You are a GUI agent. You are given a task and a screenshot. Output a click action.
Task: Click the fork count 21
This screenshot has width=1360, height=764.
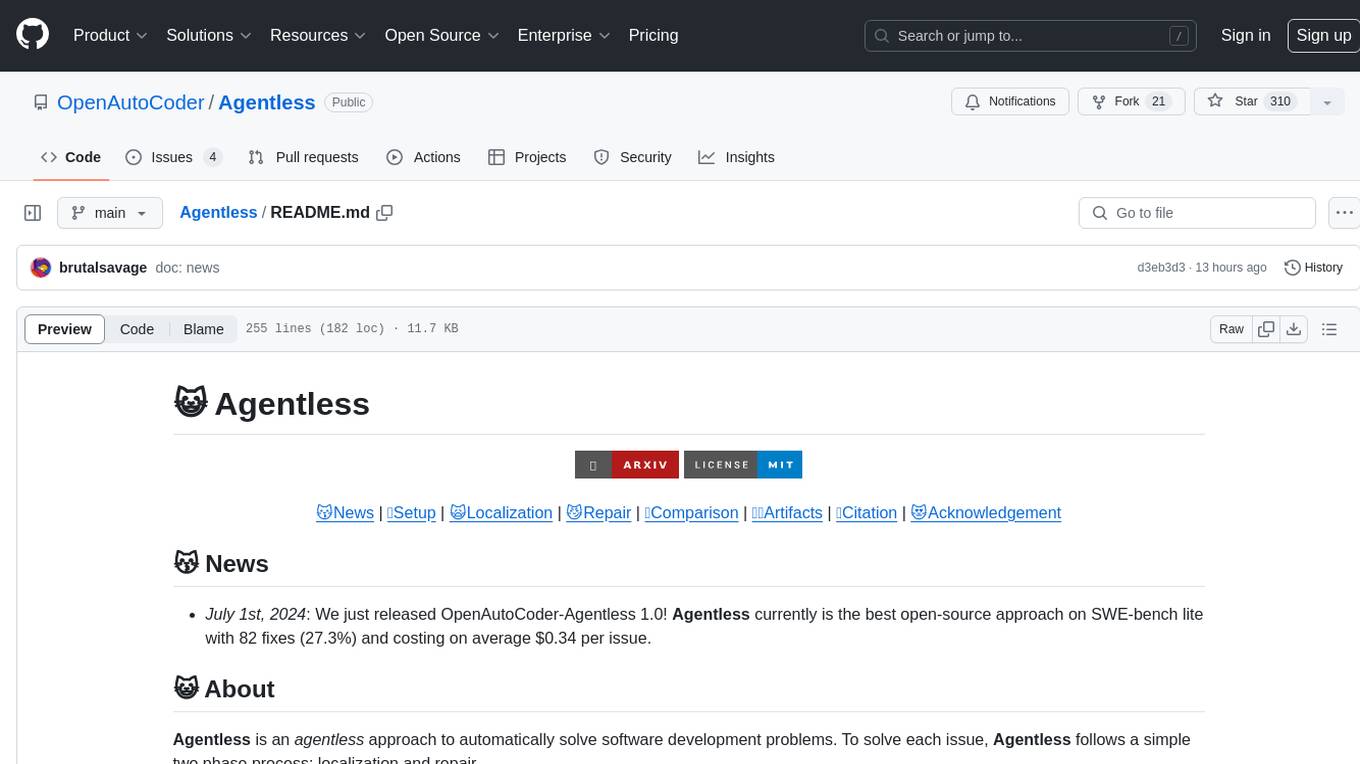1159,102
